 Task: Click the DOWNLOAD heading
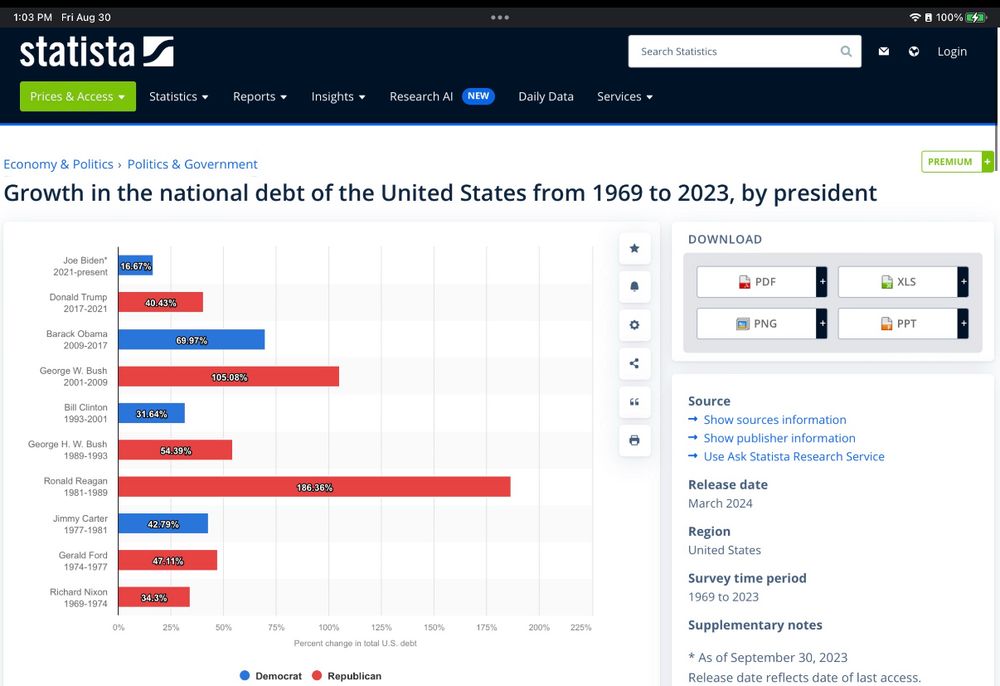pyautogui.click(x=725, y=239)
